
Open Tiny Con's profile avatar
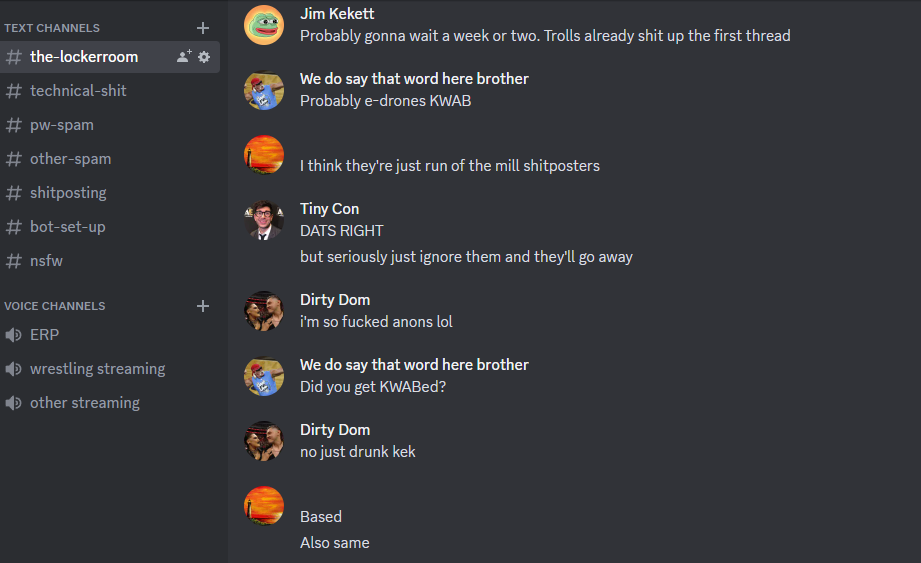click(264, 220)
